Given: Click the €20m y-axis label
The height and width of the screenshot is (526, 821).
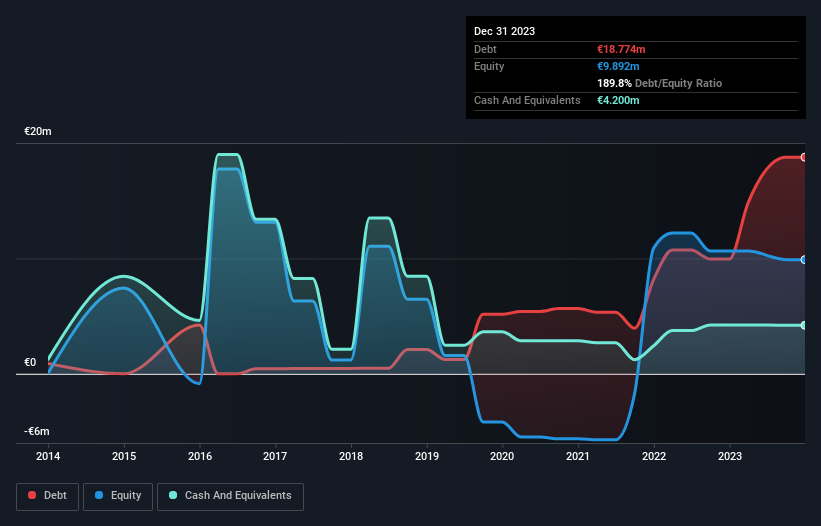Looking at the screenshot, I should click(38, 131).
